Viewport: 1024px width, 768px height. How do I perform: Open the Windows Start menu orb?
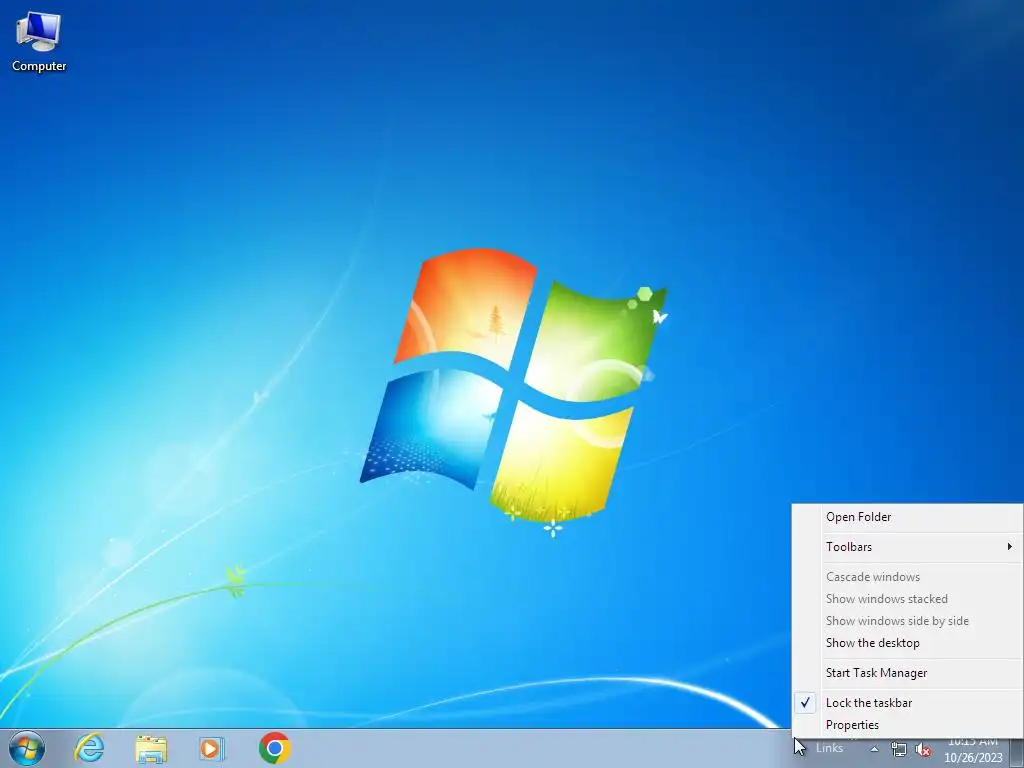click(x=27, y=748)
